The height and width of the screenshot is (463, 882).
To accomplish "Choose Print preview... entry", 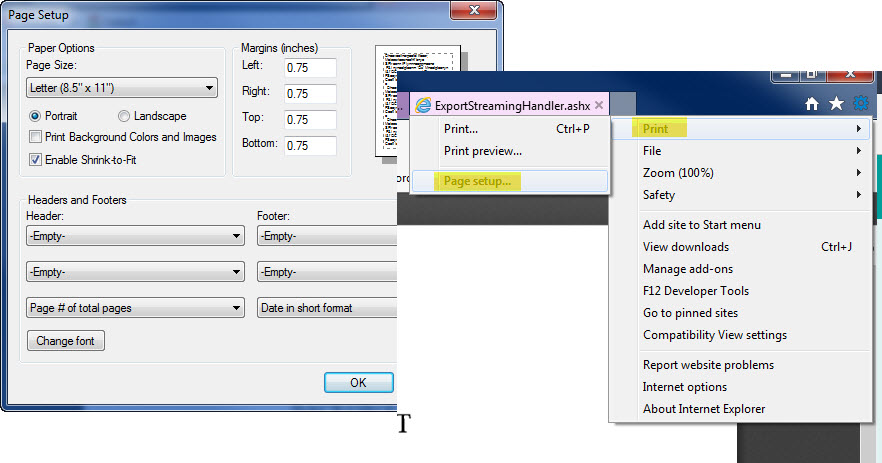I will (x=510, y=151).
